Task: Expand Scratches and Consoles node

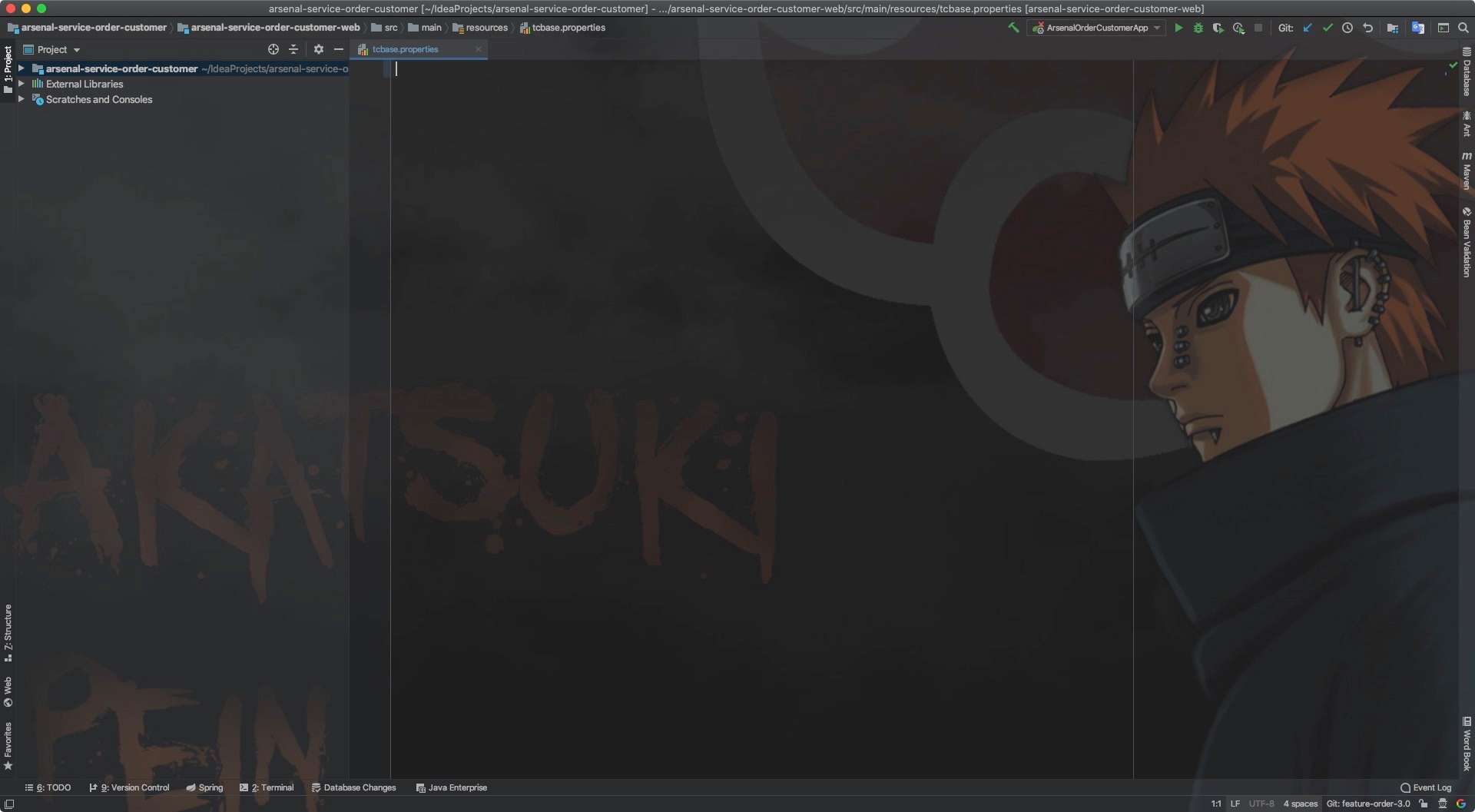Action: click(x=22, y=99)
